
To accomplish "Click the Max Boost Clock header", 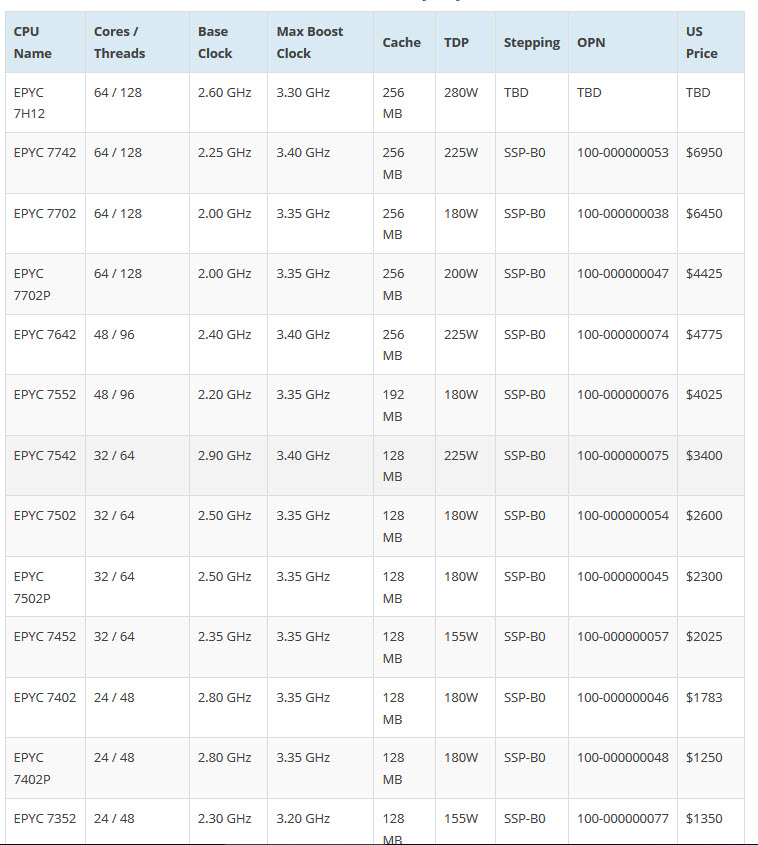I will coord(321,43).
